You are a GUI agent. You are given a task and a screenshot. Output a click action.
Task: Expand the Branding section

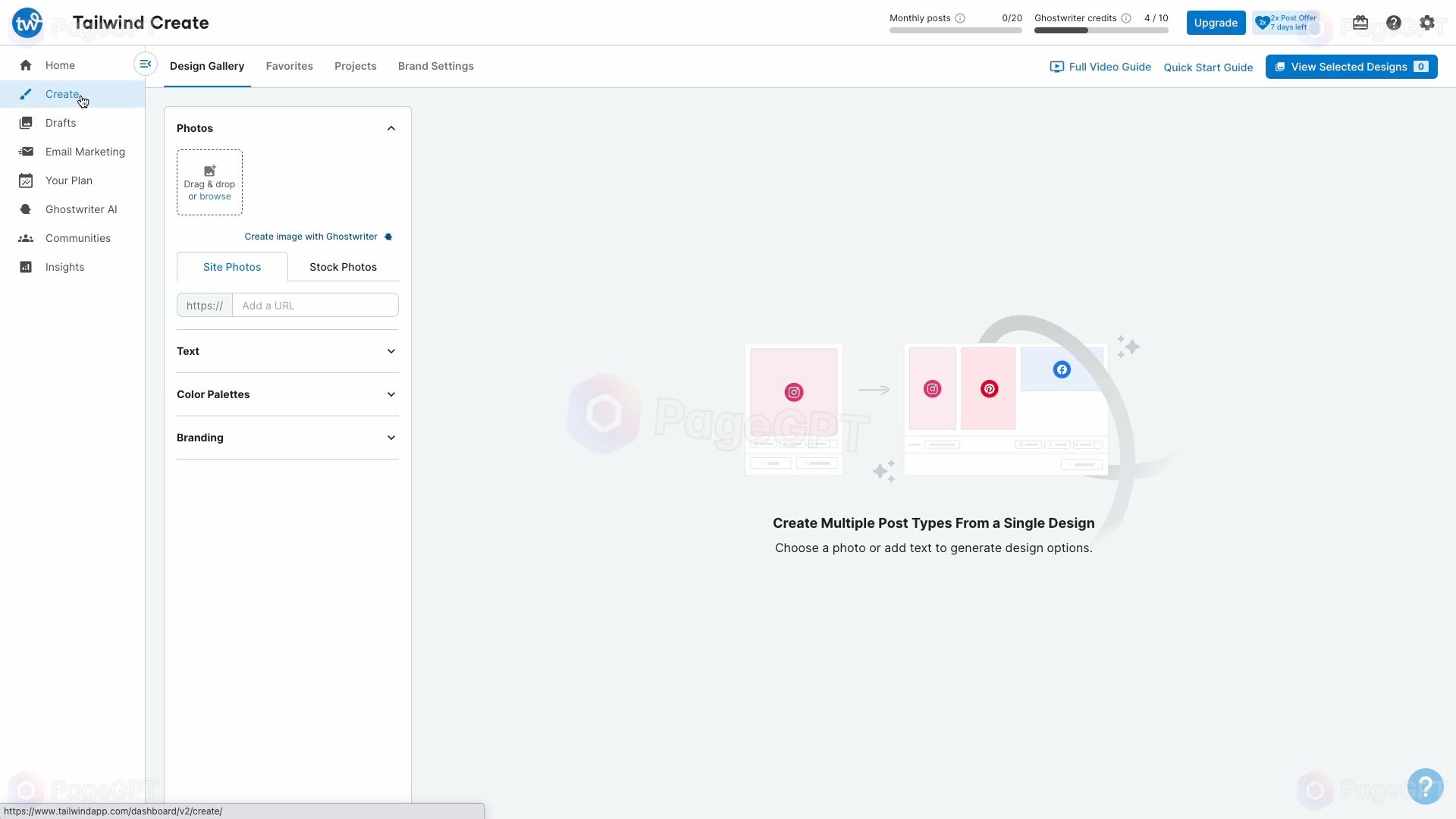point(391,437)
